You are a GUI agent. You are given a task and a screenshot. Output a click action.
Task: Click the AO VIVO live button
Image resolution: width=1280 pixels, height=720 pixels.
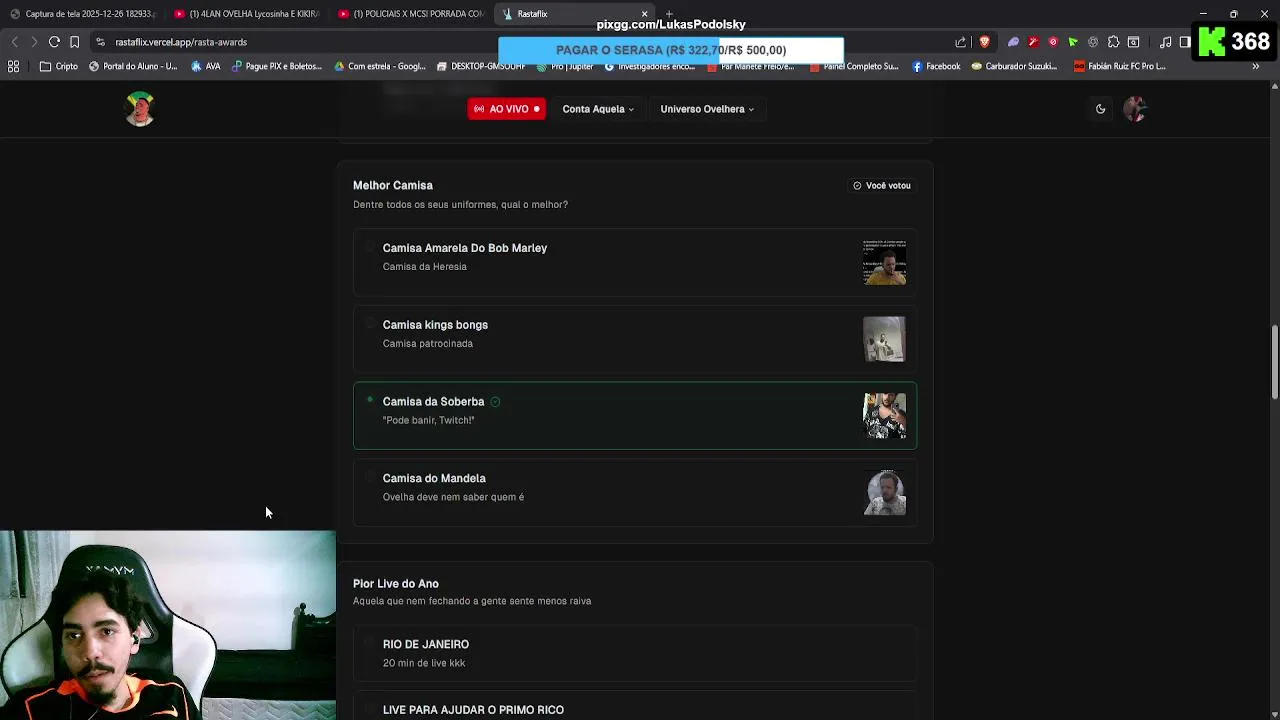(x=507, y=109)
